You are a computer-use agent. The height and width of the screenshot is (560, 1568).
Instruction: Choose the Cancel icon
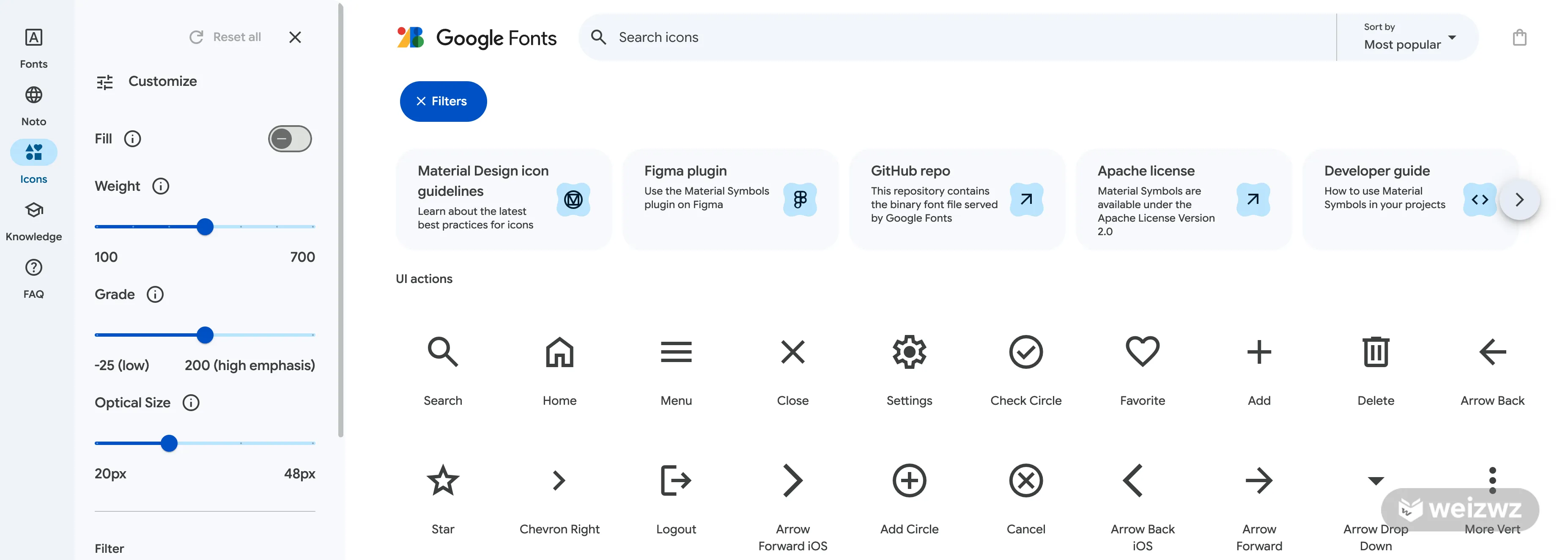pyautogui.click(x=1025, y=480)
